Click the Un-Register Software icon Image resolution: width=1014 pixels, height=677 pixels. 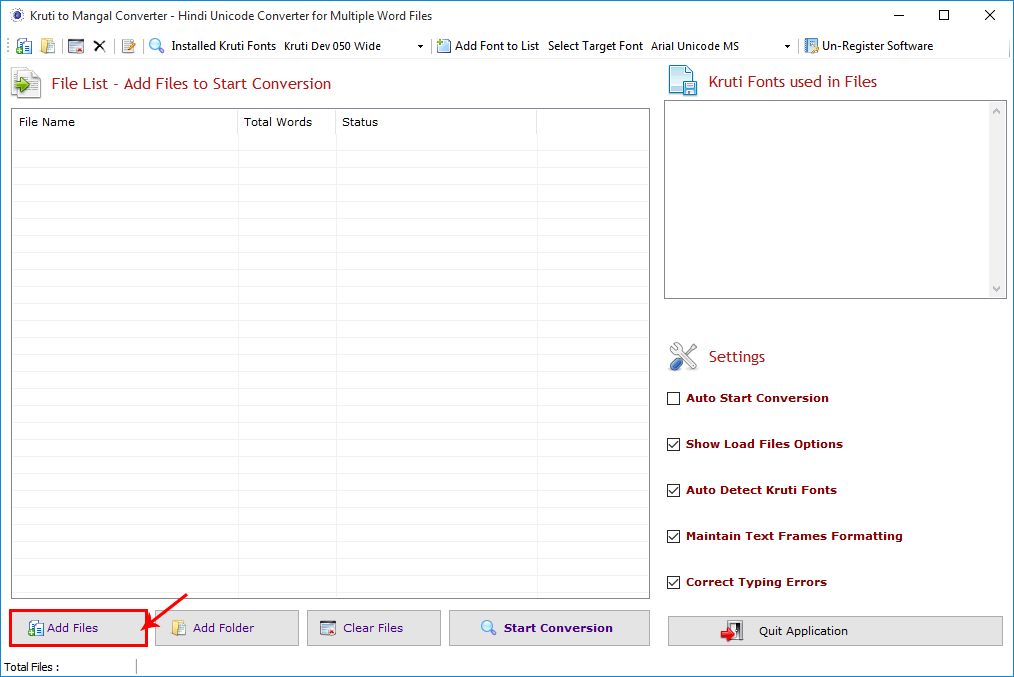[811, 46]
